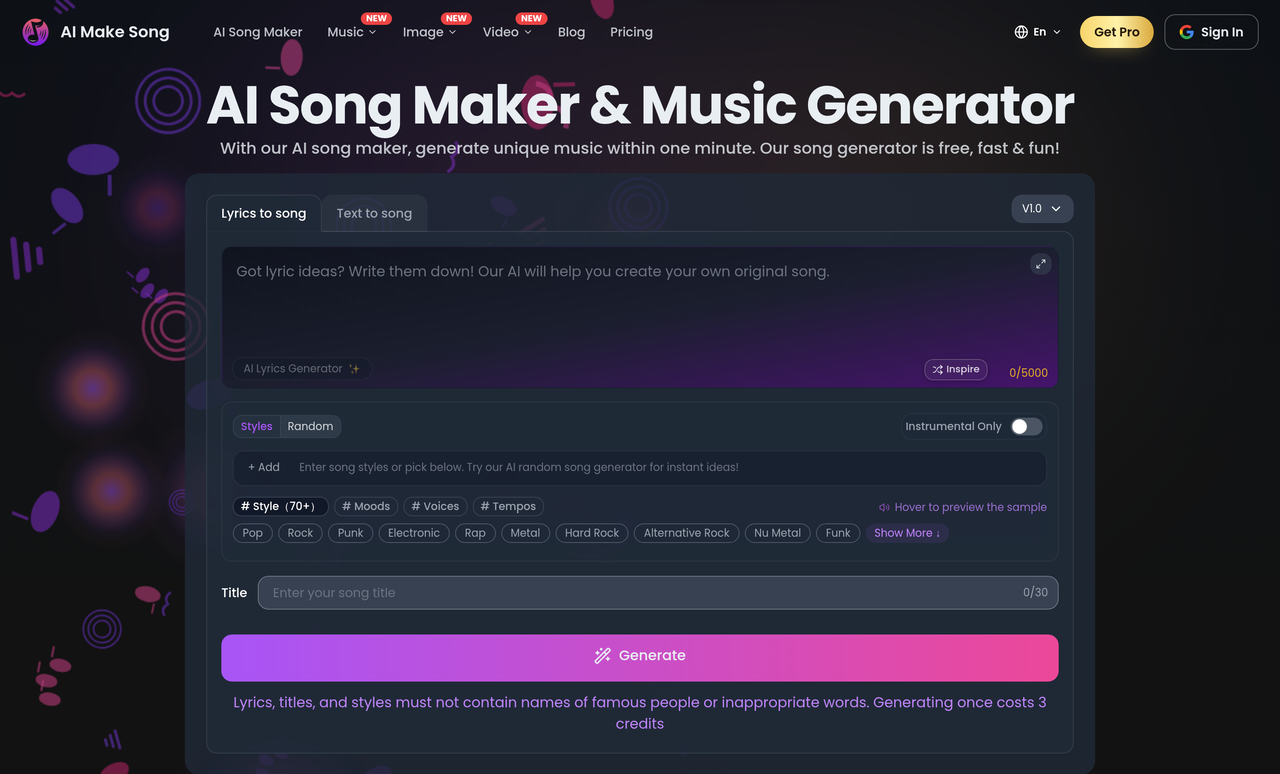Screen dimensions: 1280x774
Task: Pick the Rock style tag
Action: point(301,533)
